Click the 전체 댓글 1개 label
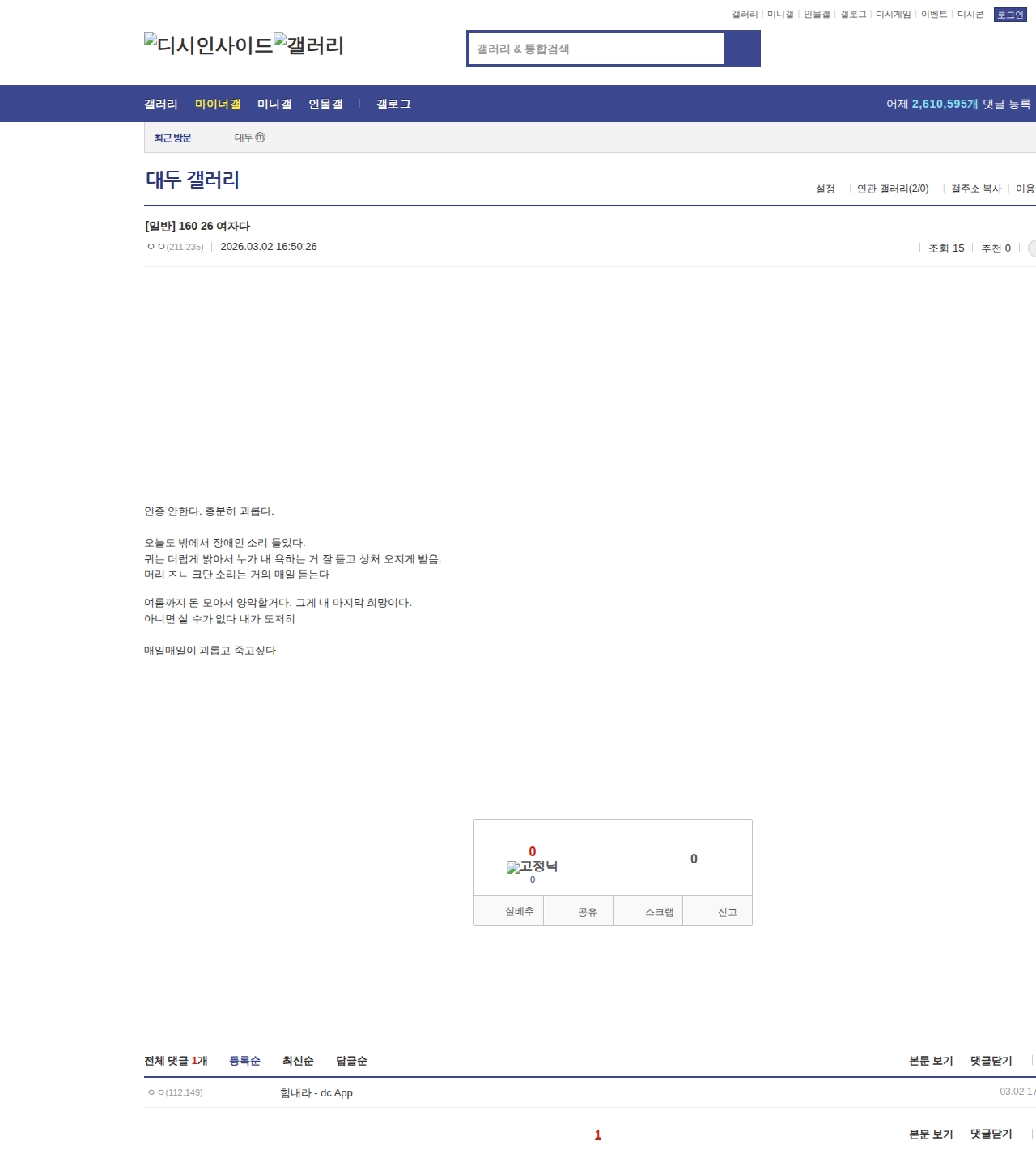The height and width of the screenshot is (1162, 1036). click(176, 1061)
